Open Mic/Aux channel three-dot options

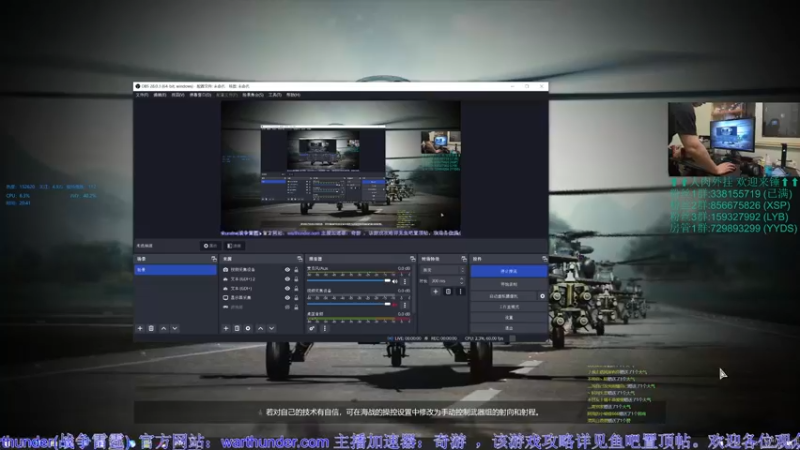pos(405,281)
